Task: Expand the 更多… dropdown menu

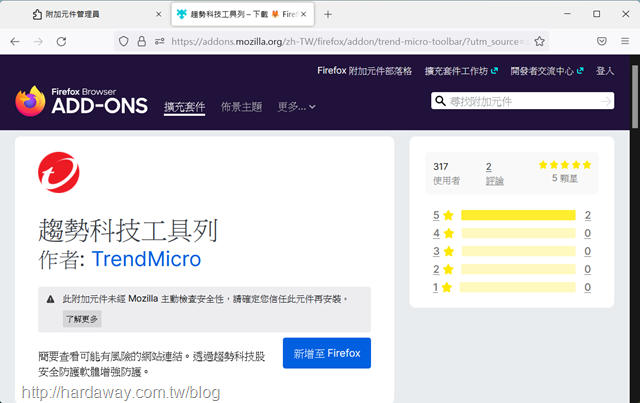Action: point(296,107)
